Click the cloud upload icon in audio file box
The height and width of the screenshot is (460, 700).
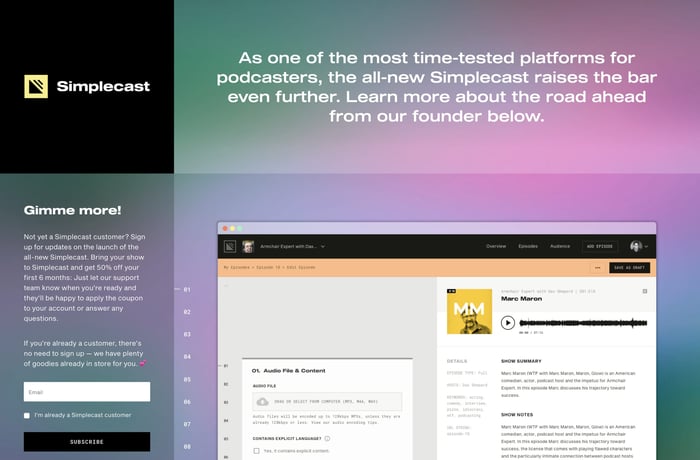pos(262,402)
